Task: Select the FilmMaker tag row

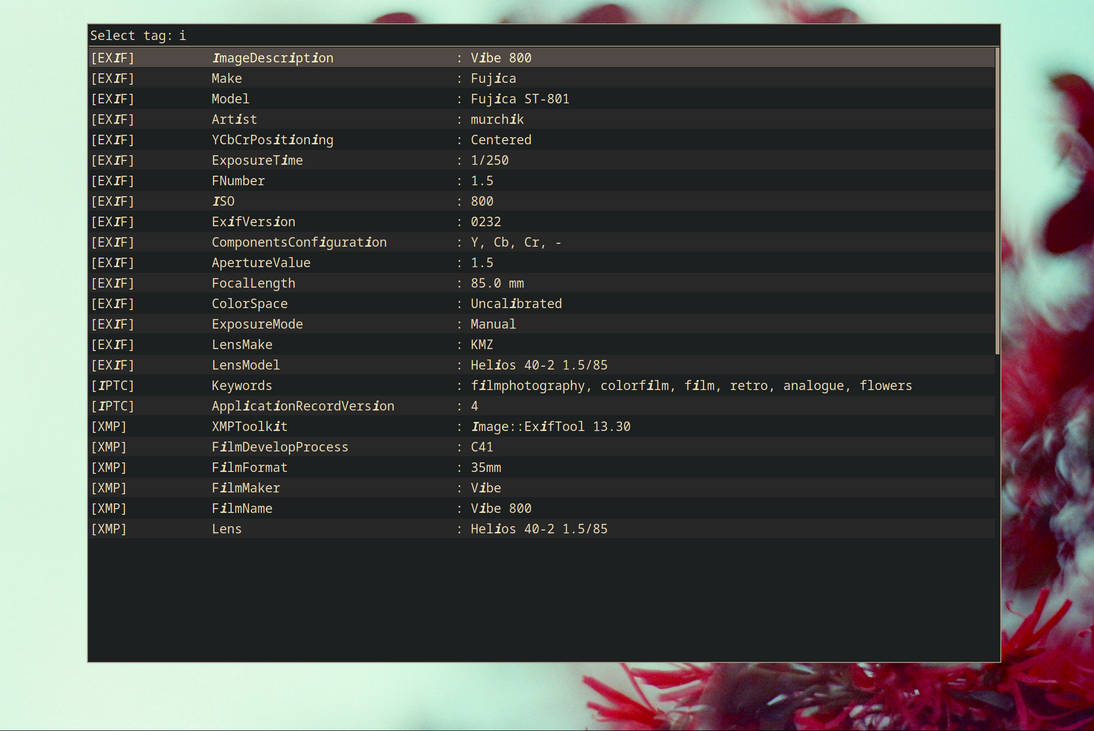Action: 542,488
